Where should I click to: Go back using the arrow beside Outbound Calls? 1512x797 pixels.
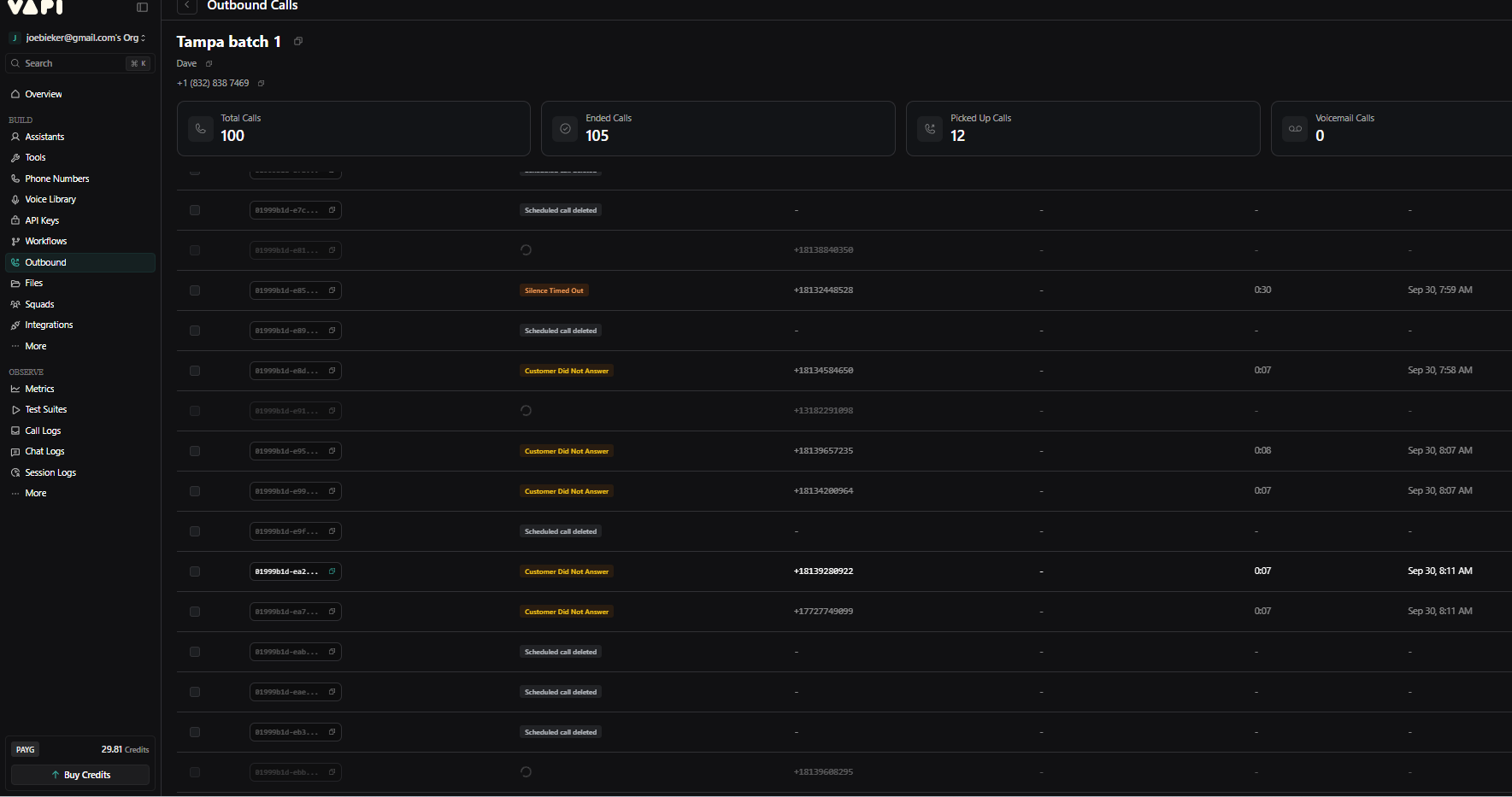[x=187, y=6]
